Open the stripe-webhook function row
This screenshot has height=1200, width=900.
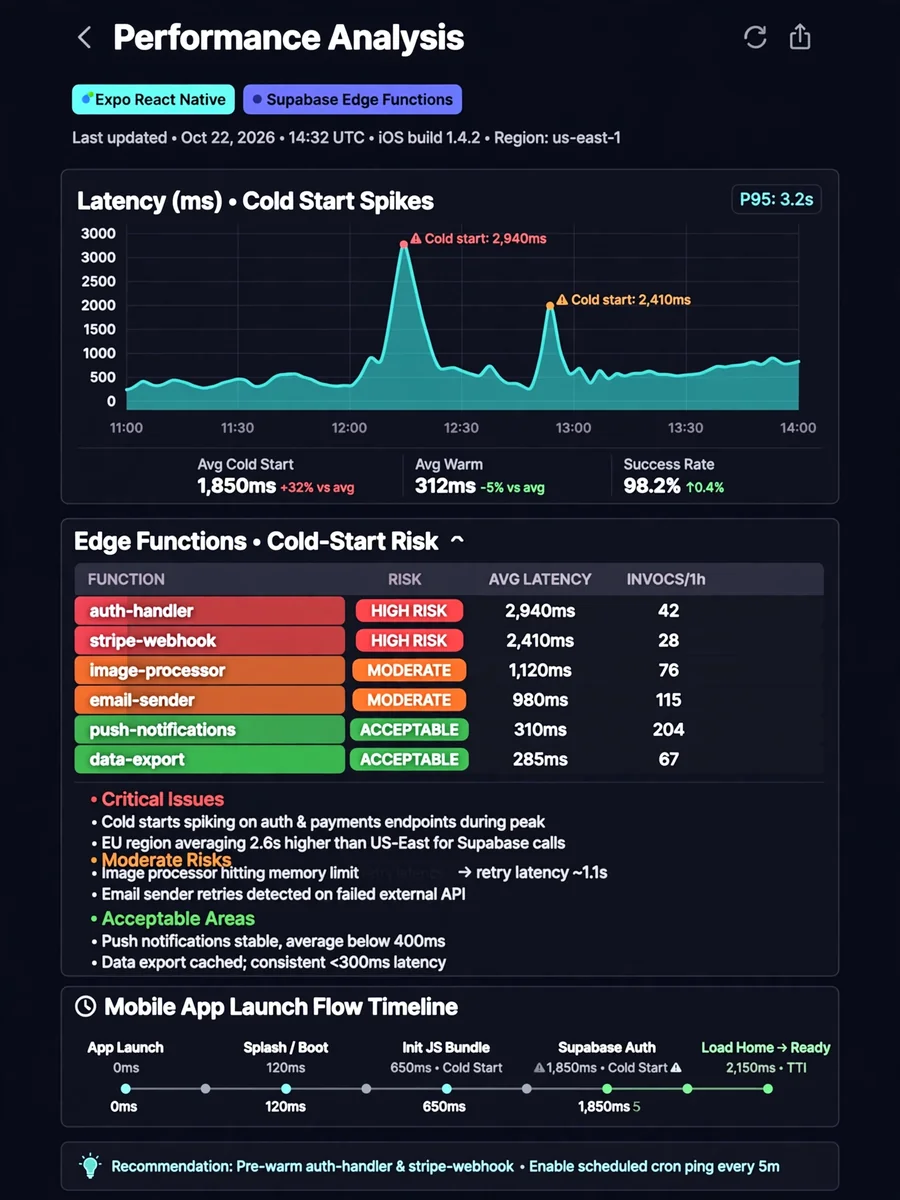coord(449,641)
